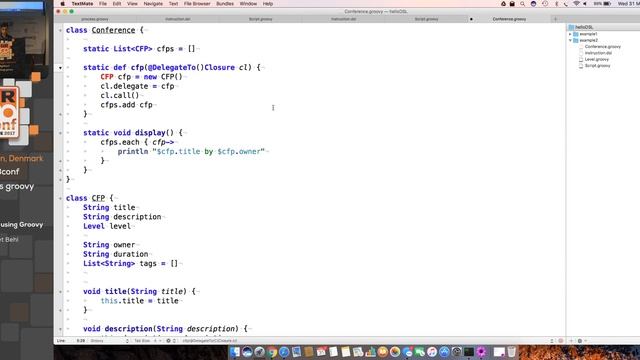The image size is (640, 360).
Task: Open the Time Machine menu bar icon
Action: [x=545, y=4]
